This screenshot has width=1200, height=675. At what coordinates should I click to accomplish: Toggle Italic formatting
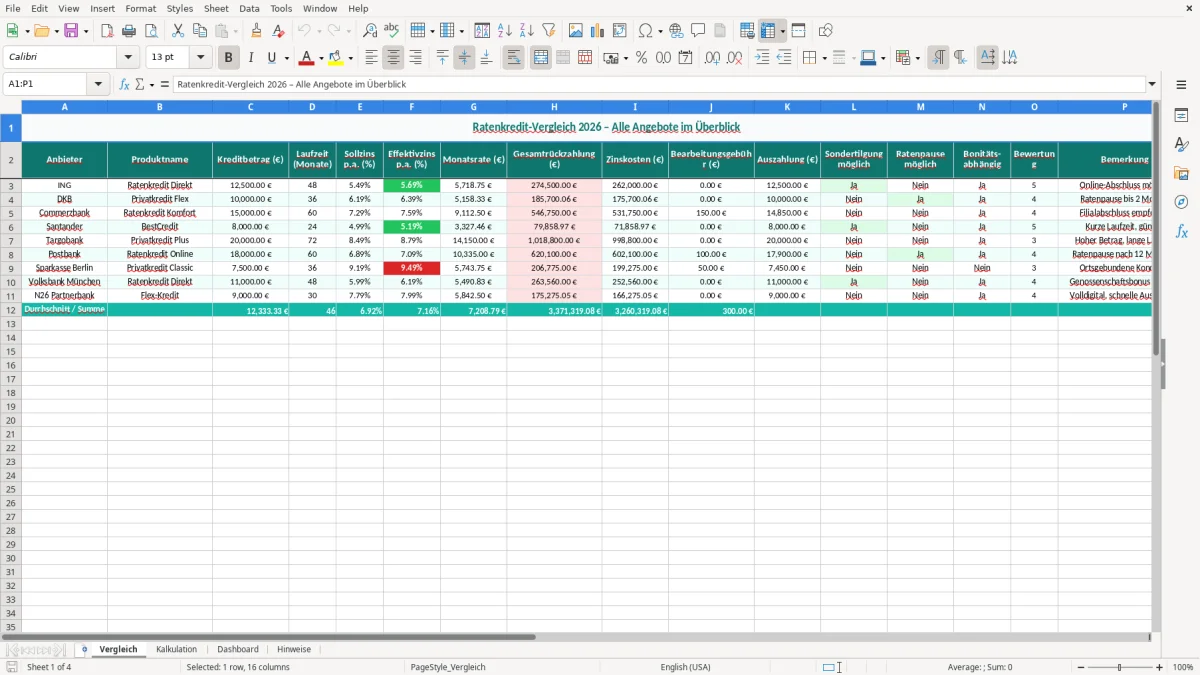point(251,58)
